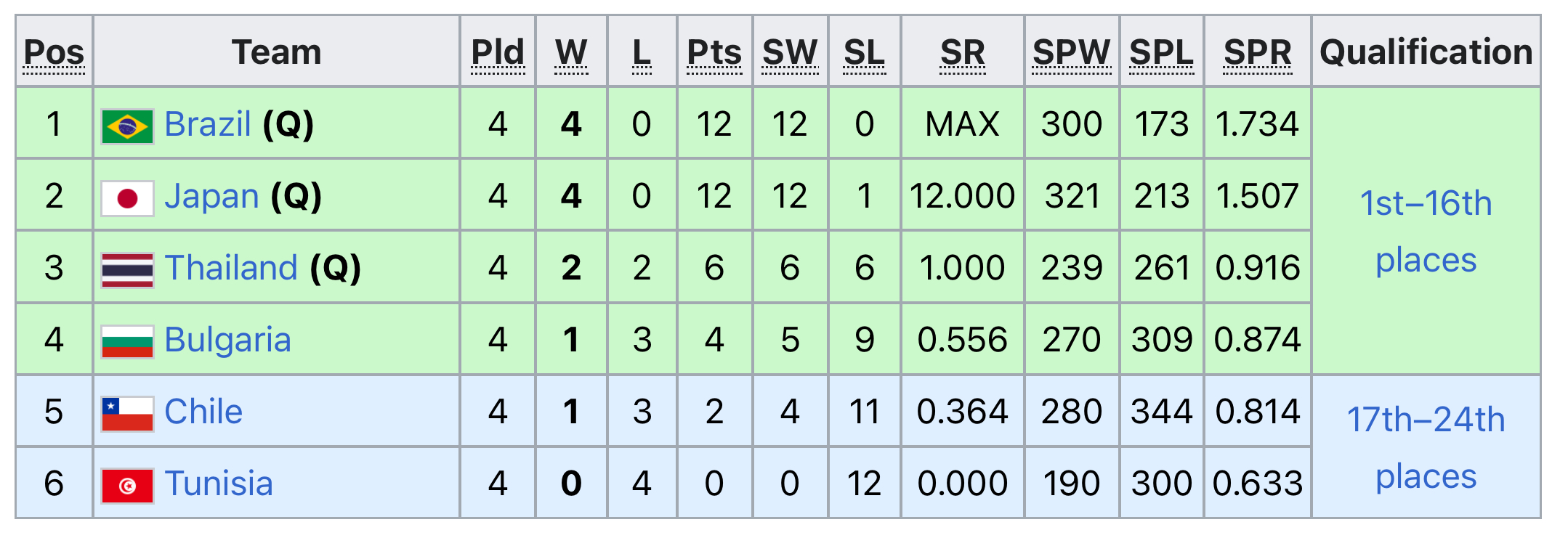The height and width of the screenshot is (538, 1568).
Task: Click the SPR column header abbreviation
Action: pyautogui.click(x=1258, y=53)
